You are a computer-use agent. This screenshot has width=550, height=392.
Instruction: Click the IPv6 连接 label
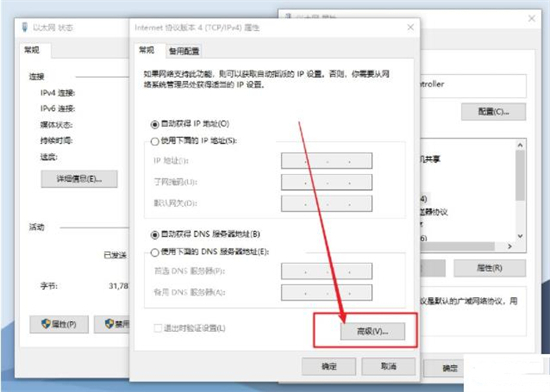tap(58, 109)
